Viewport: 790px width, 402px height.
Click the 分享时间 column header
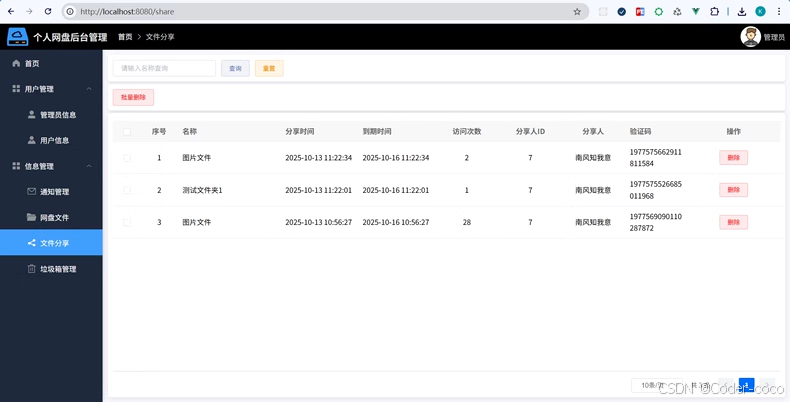pyautogui.click(x=300, y=131)
